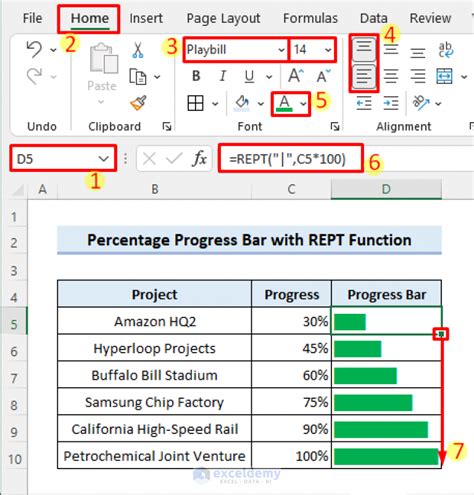Expand the Undo history dropdown arrow

[53, 50]
